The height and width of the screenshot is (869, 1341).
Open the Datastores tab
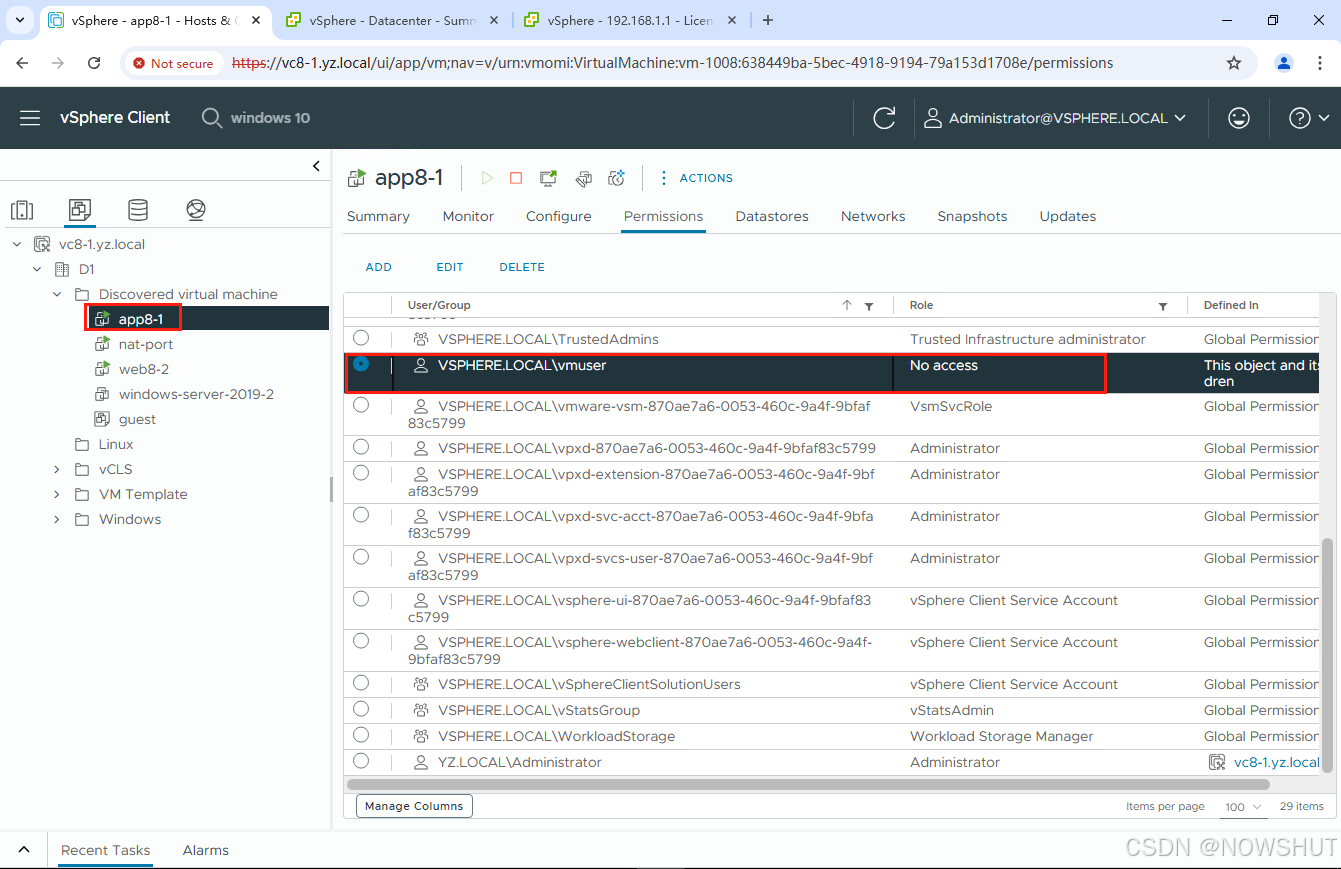click(772, 216)
